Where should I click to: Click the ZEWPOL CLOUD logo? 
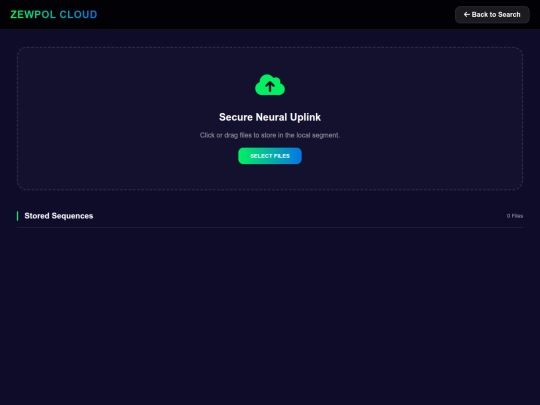pos(54,14)
